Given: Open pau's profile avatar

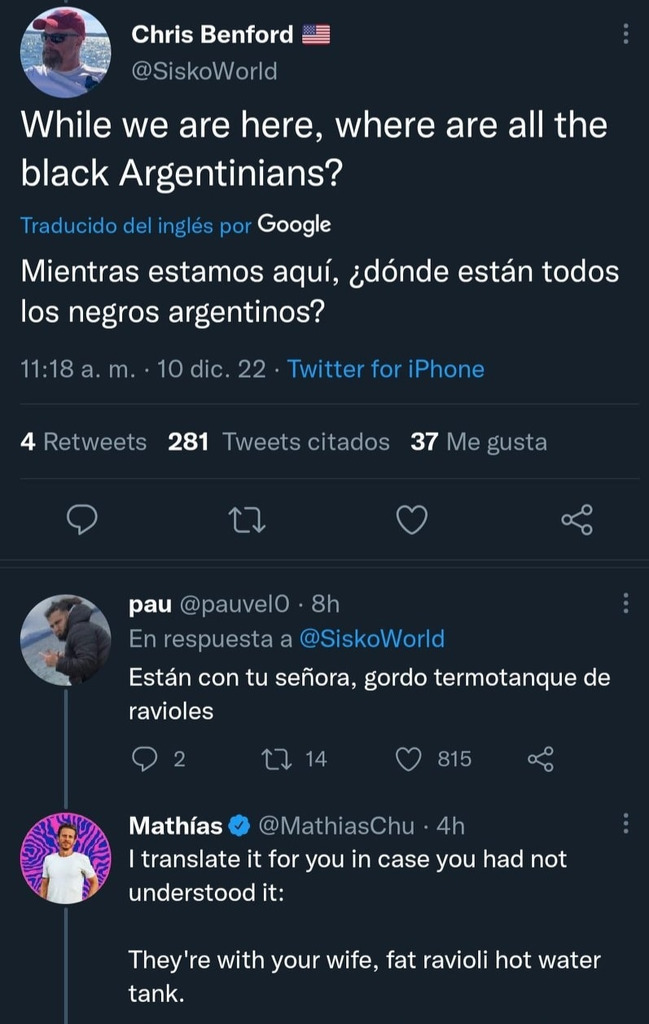Looking at the screenshot, I should pyautogui.click(x=65, y=639).
